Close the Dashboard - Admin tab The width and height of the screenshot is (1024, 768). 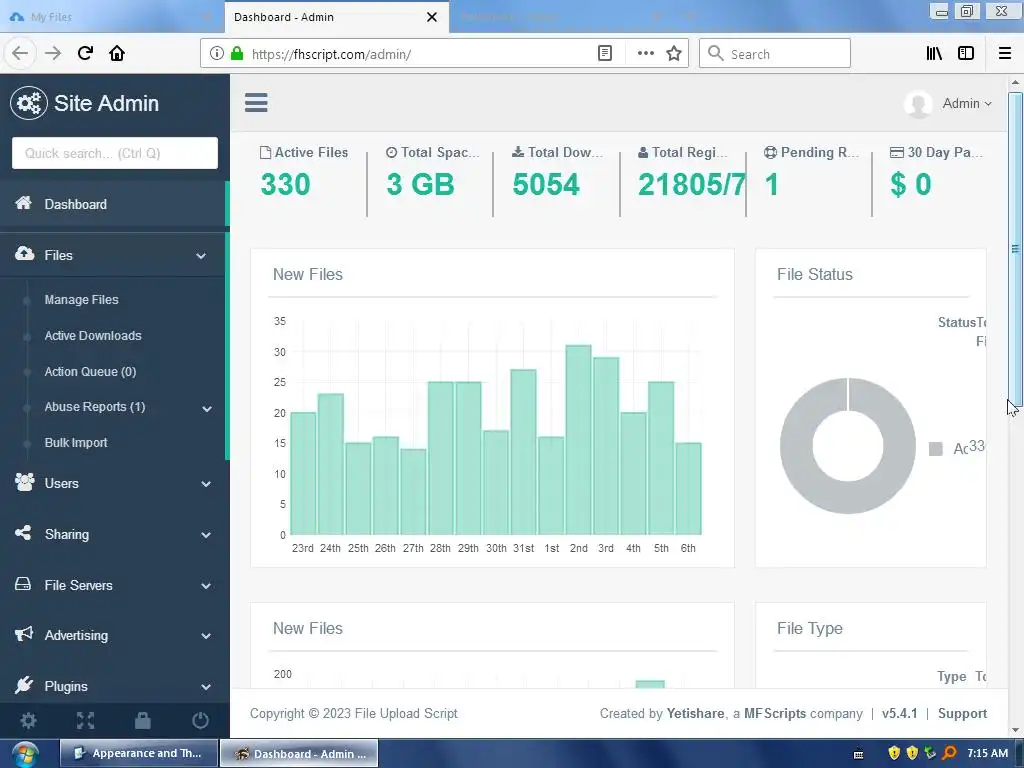click(432, 17)
